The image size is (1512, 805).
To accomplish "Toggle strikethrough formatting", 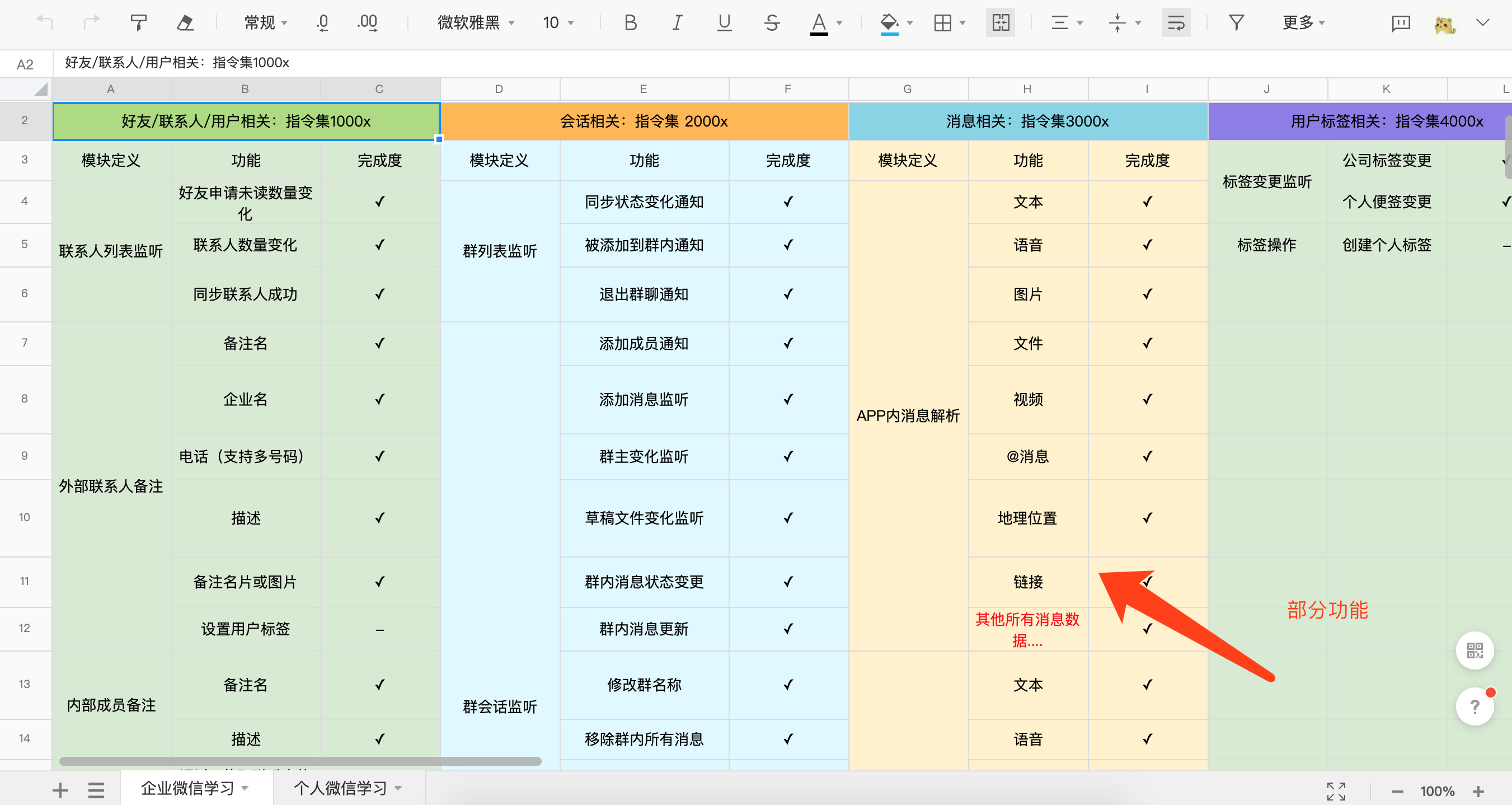I will tap(772, 23).
